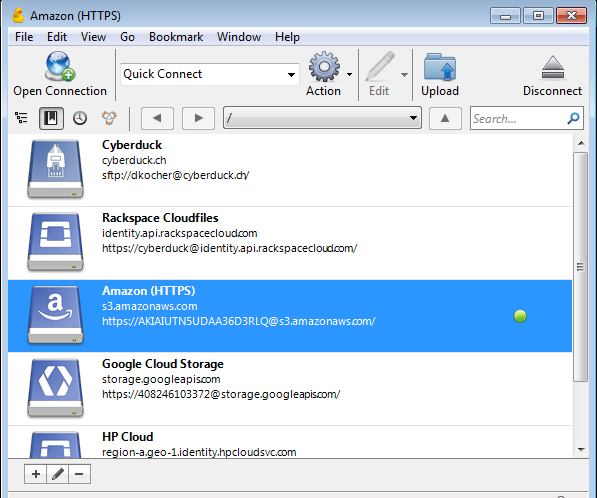The image size is (597, 498).
Task: Close the Amazon (HTTPS) window
Action: (x=571, y=16)
